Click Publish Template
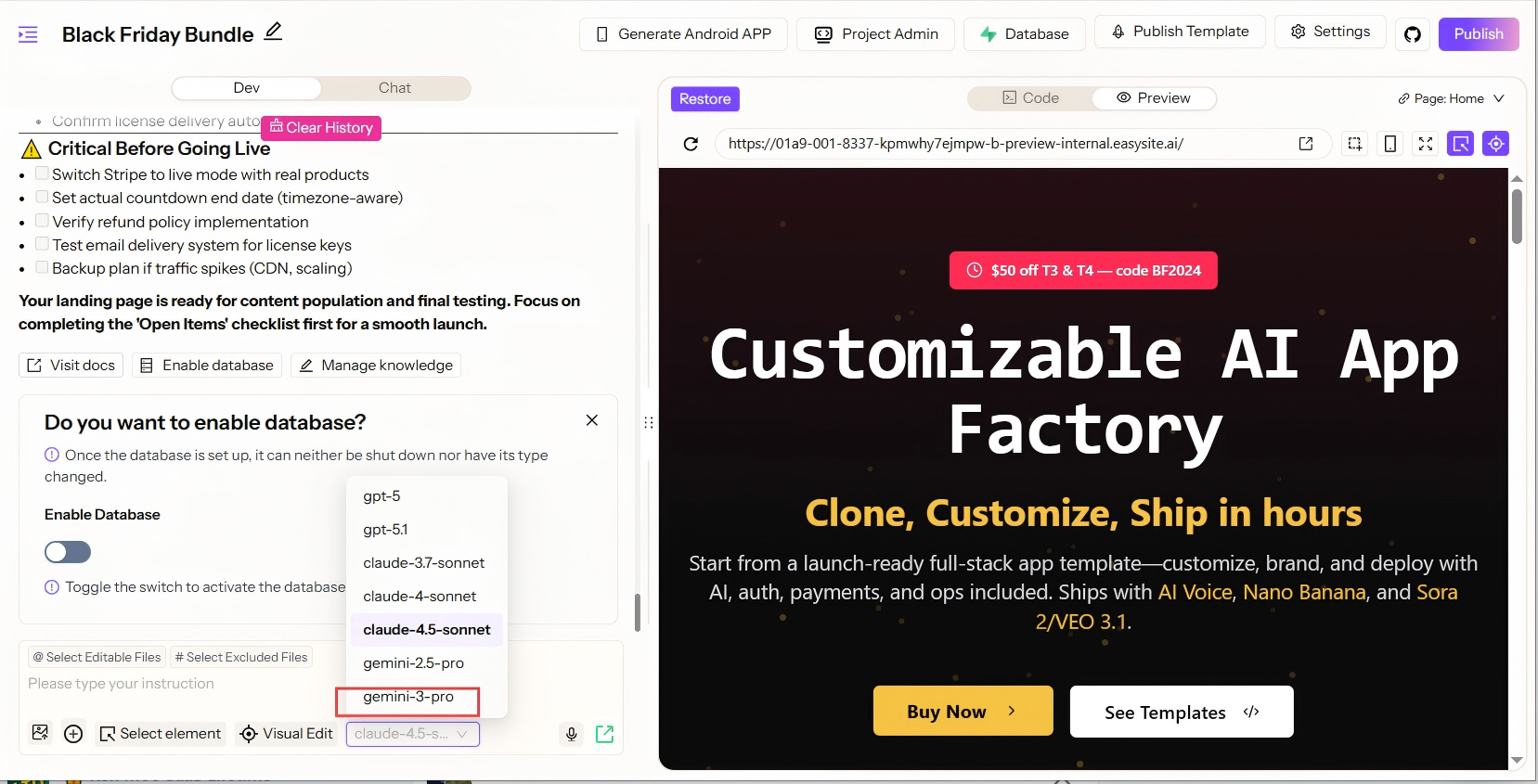This screenshot has width=1538, height=784. (1180, 32)
